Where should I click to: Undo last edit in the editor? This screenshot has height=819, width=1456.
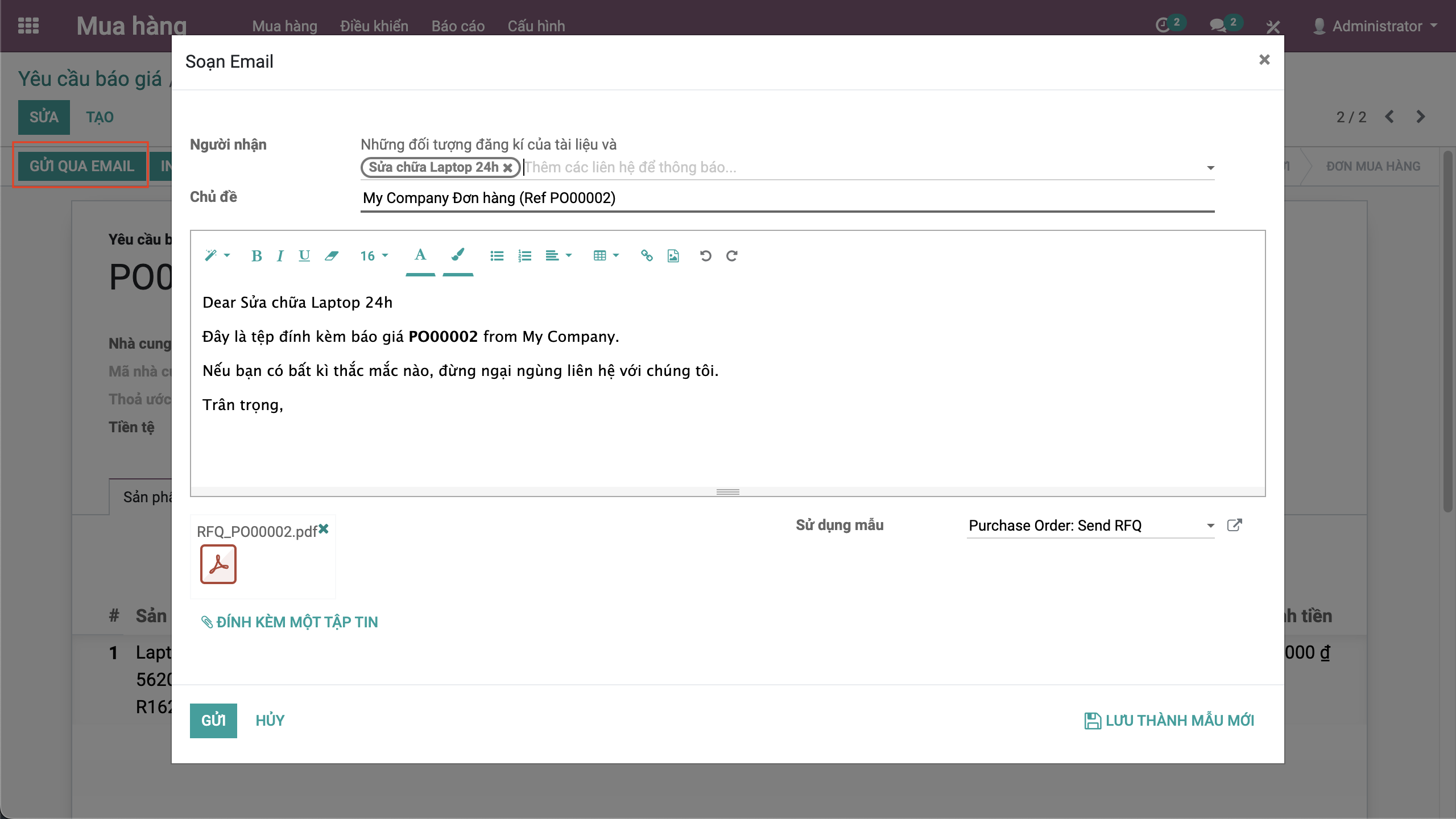(x=705, y=256)
